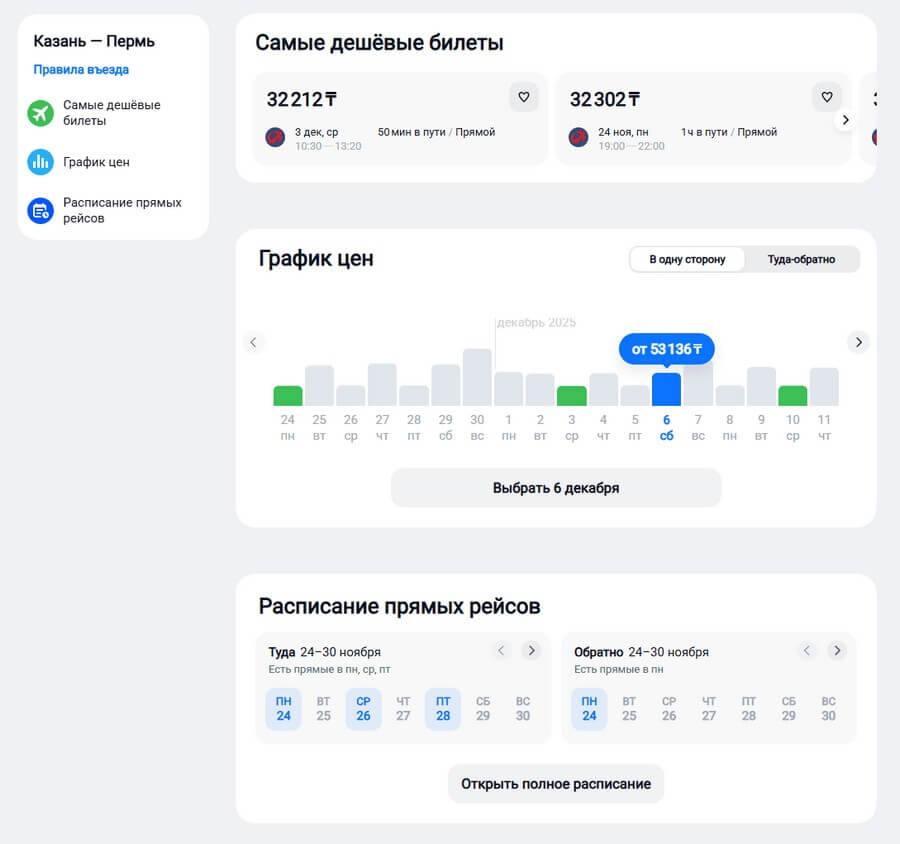Open the 32 212 ₸ ticket card
This screenshot has height=844, width=900.
(400, 119)
